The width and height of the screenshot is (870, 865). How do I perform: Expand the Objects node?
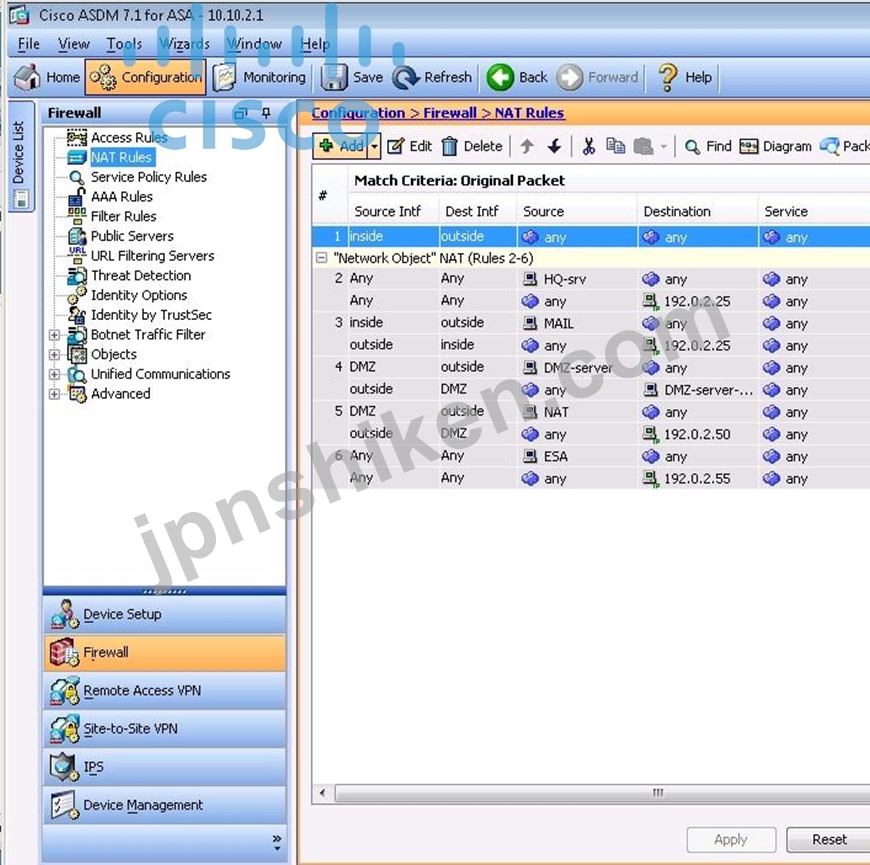[x=54, y=354]
